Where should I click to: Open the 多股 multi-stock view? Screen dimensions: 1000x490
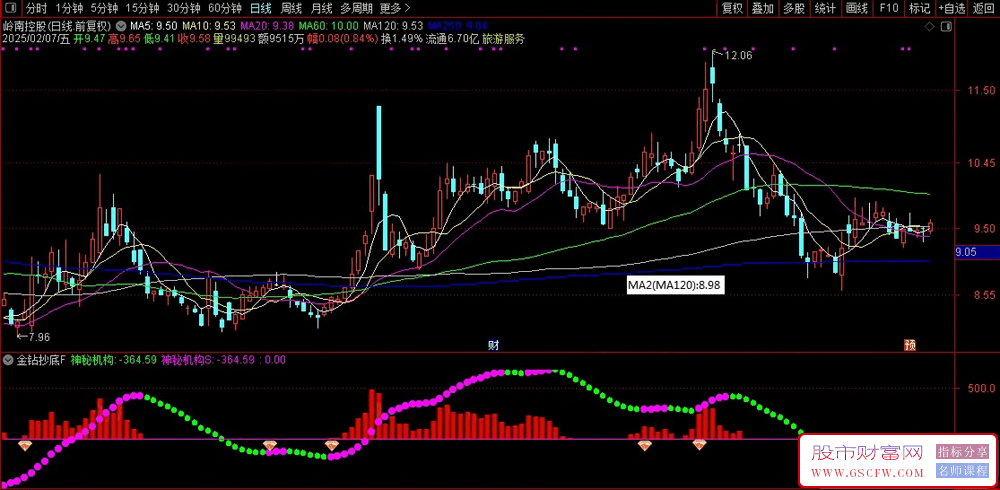(794, 8)
